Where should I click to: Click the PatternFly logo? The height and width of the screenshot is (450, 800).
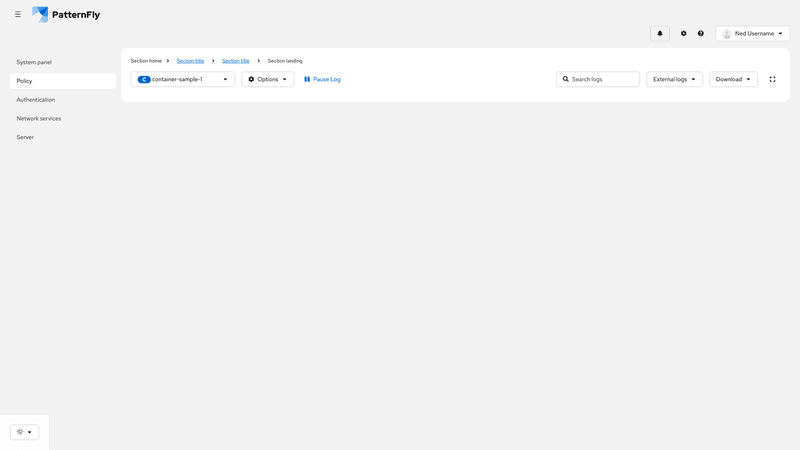[x=66, y=14]
